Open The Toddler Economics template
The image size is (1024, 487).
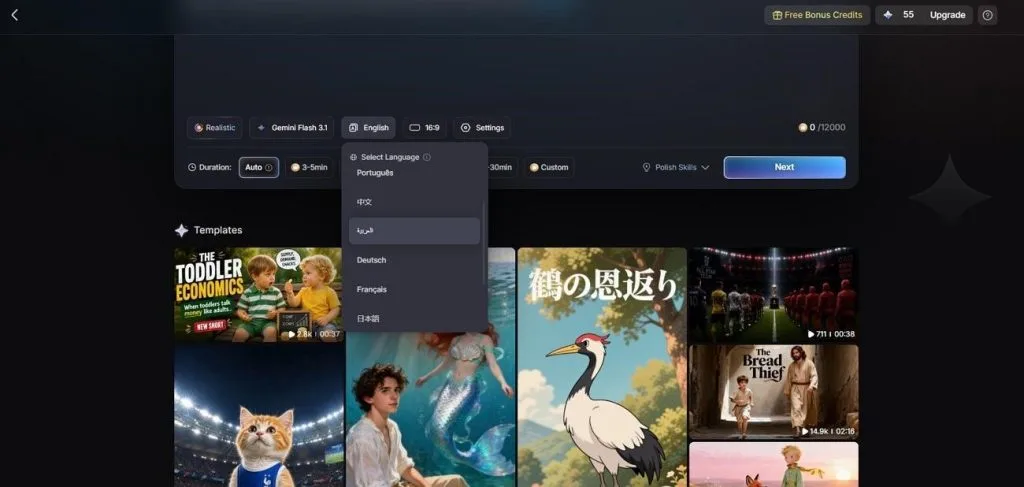point(259,294)
